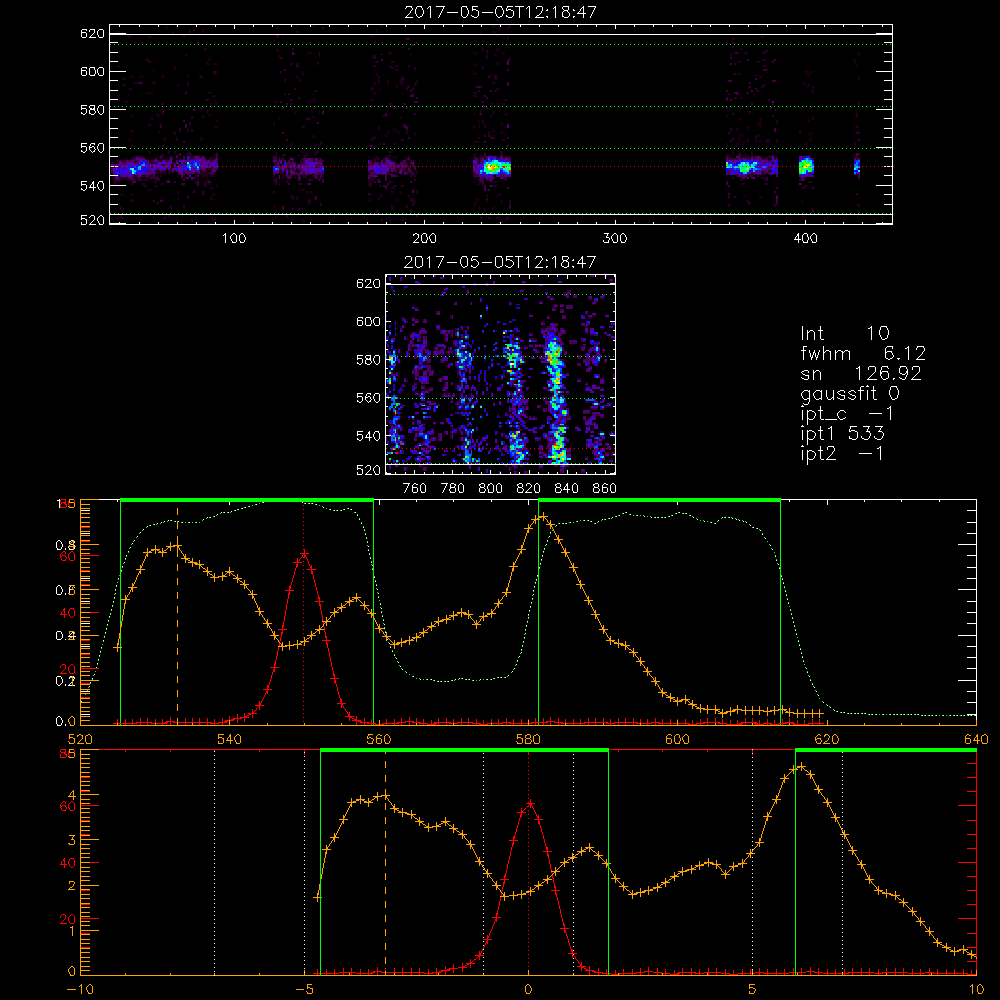
Task: Click the green bar spanning 581–614 in upper profile plot
Action: 659,500
